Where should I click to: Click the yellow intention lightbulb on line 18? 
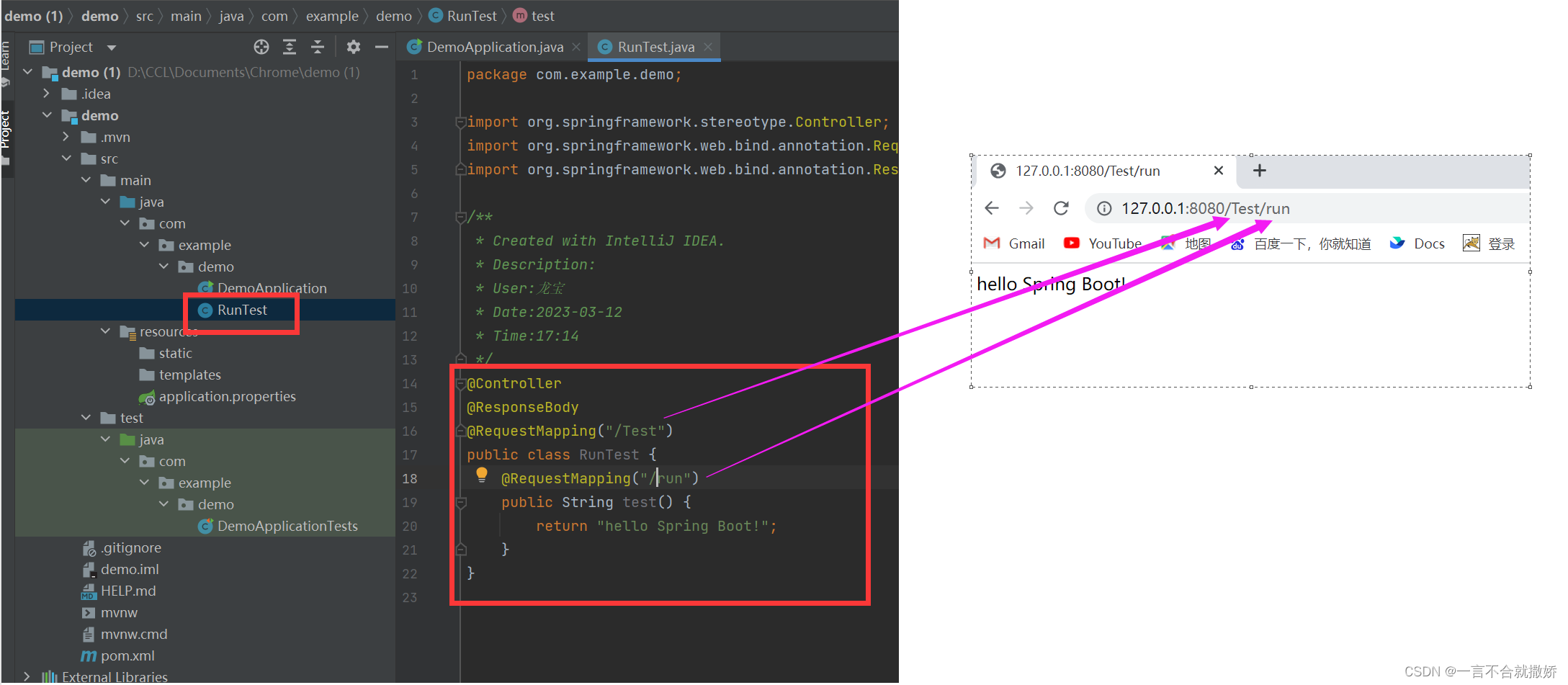[482, 475]
